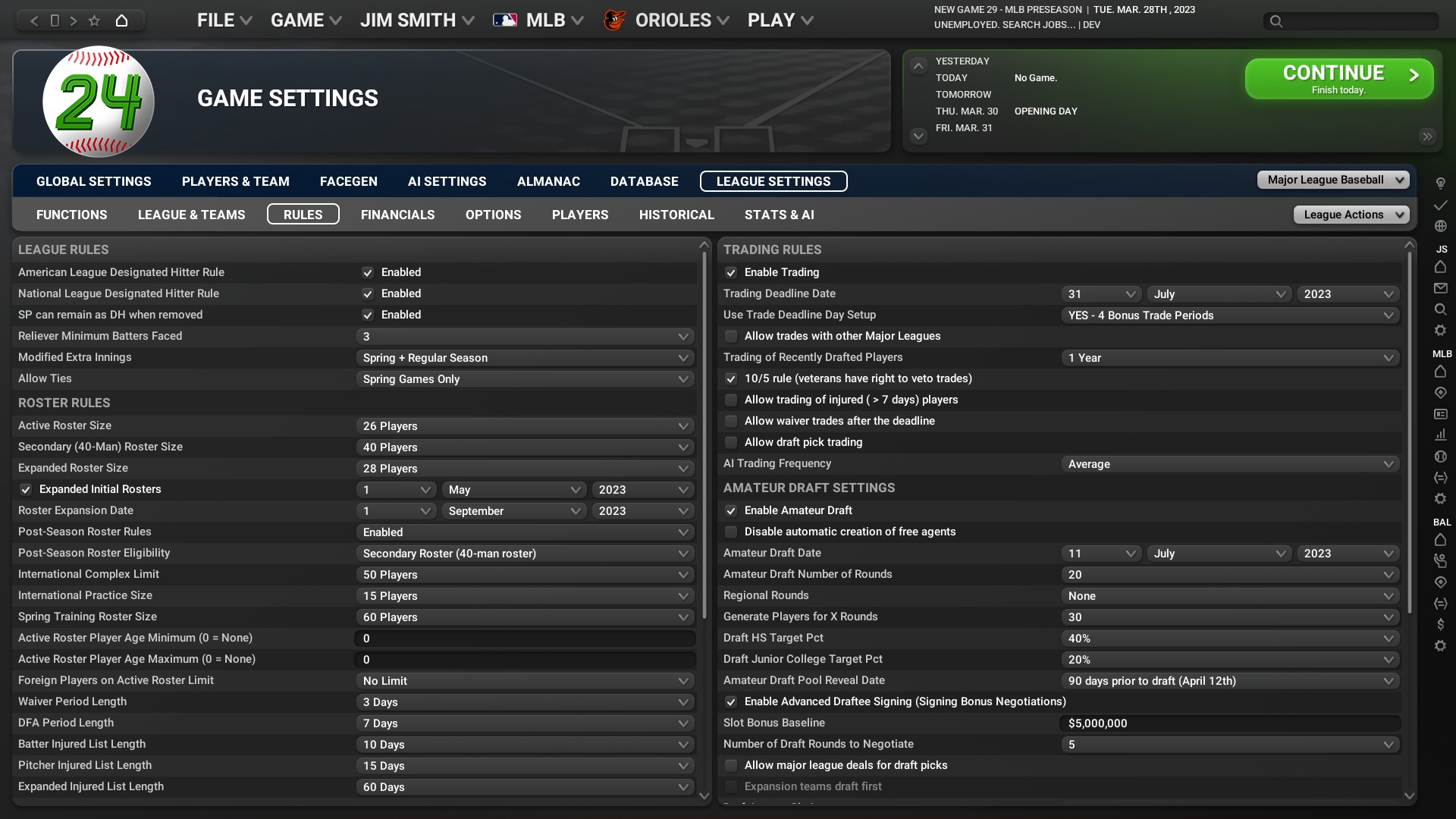Image resolution: width=1456 pixels, height=819 pixels.
Task: Scroll down the league rules panel
Action: coord(707,796)
